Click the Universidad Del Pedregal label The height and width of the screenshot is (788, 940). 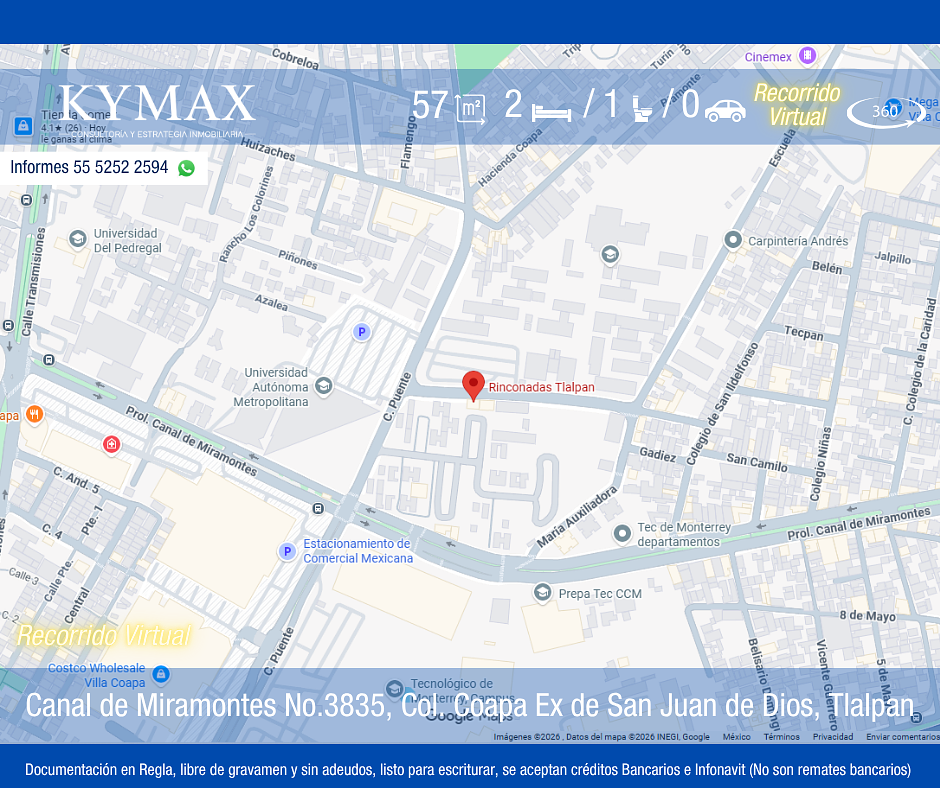[128, 240]
